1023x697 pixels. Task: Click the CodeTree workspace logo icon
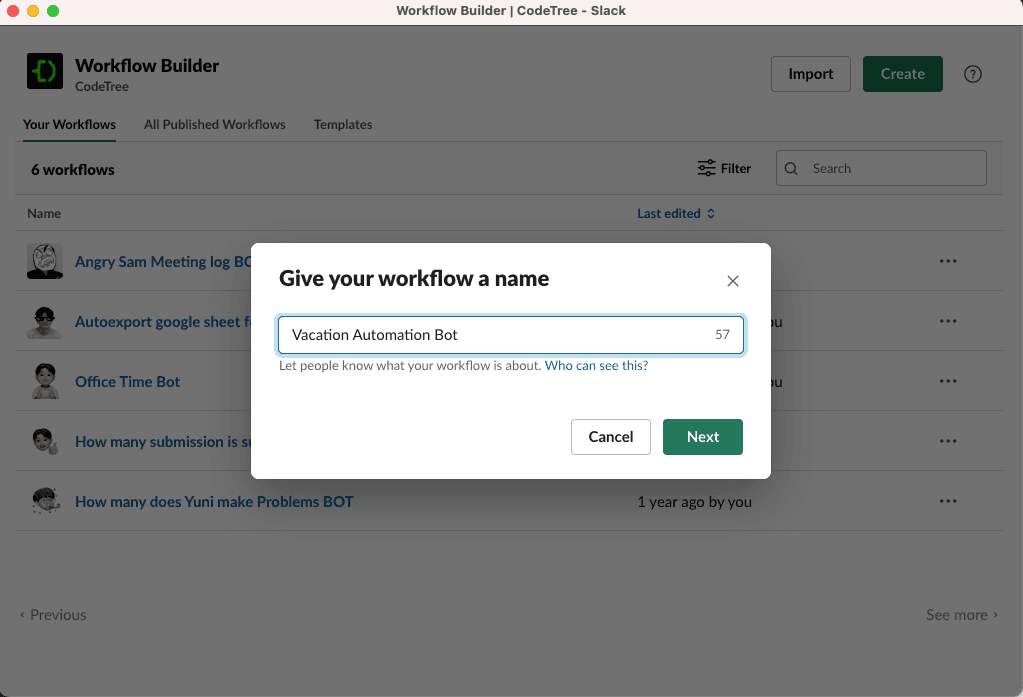pos(45,71)
